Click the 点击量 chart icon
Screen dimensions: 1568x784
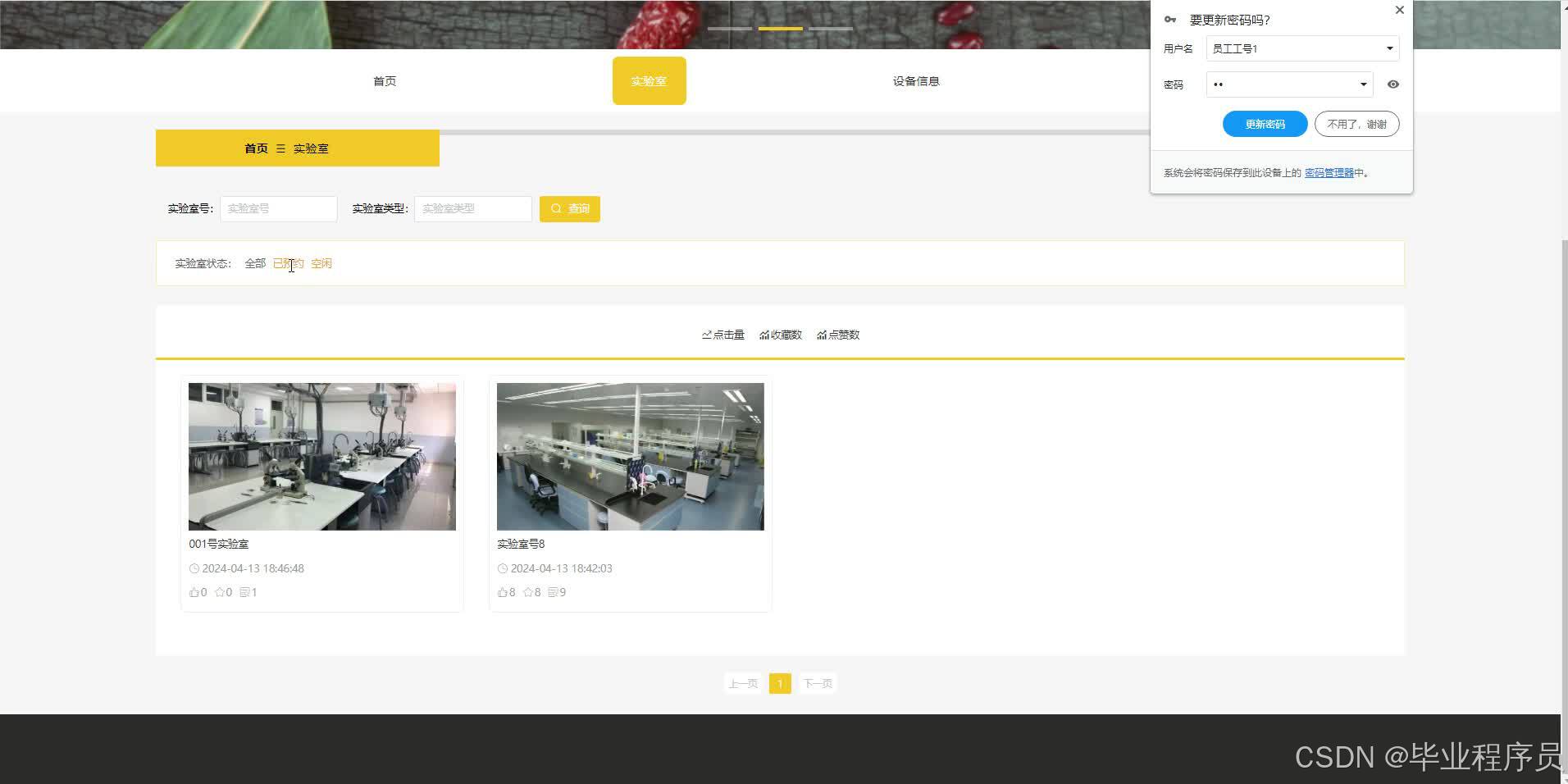click(x=707, y=335)
